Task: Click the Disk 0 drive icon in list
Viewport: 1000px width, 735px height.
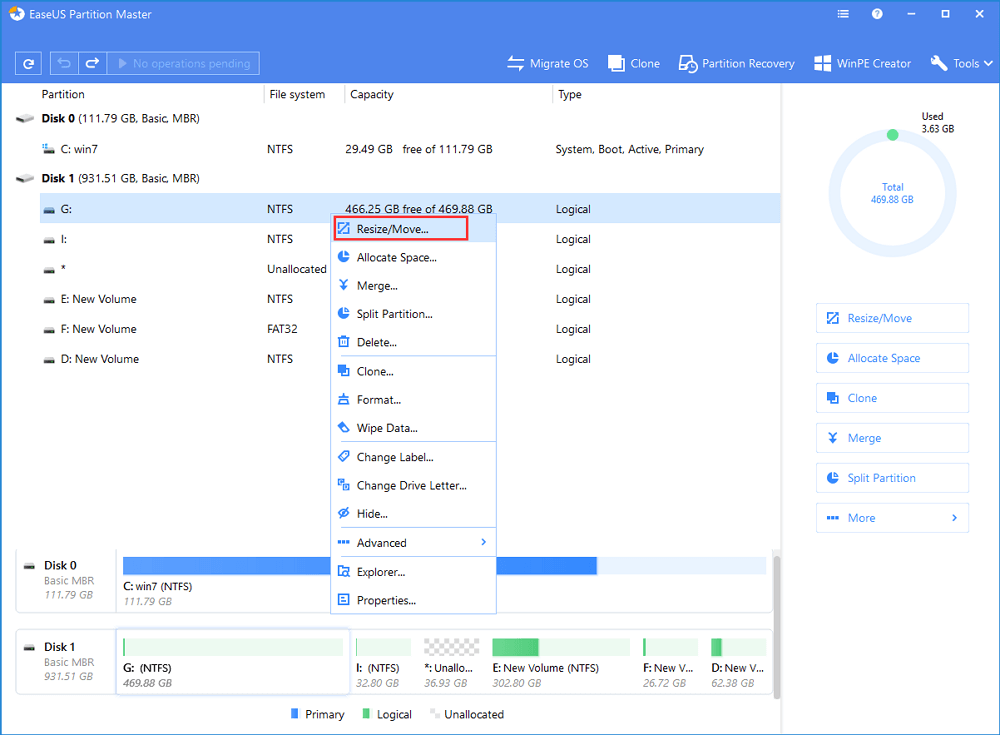Action: coord(25,119)
